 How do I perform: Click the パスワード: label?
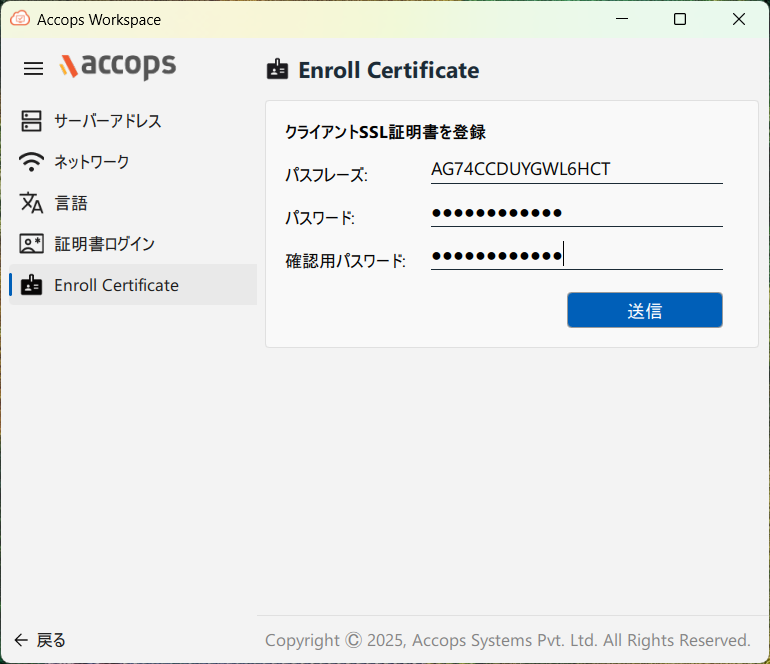(x=320, y=217)
